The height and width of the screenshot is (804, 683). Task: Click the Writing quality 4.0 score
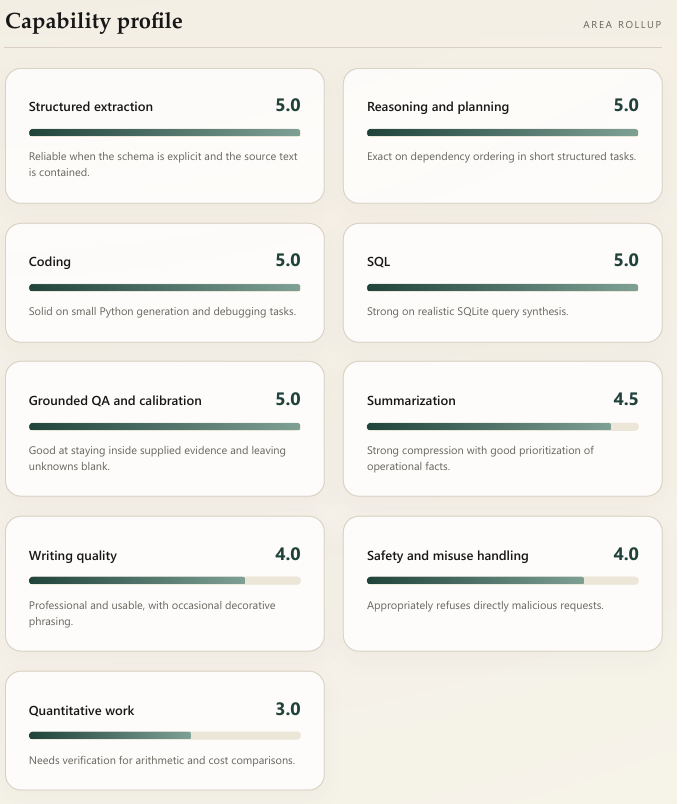click(x=288, y=555)
